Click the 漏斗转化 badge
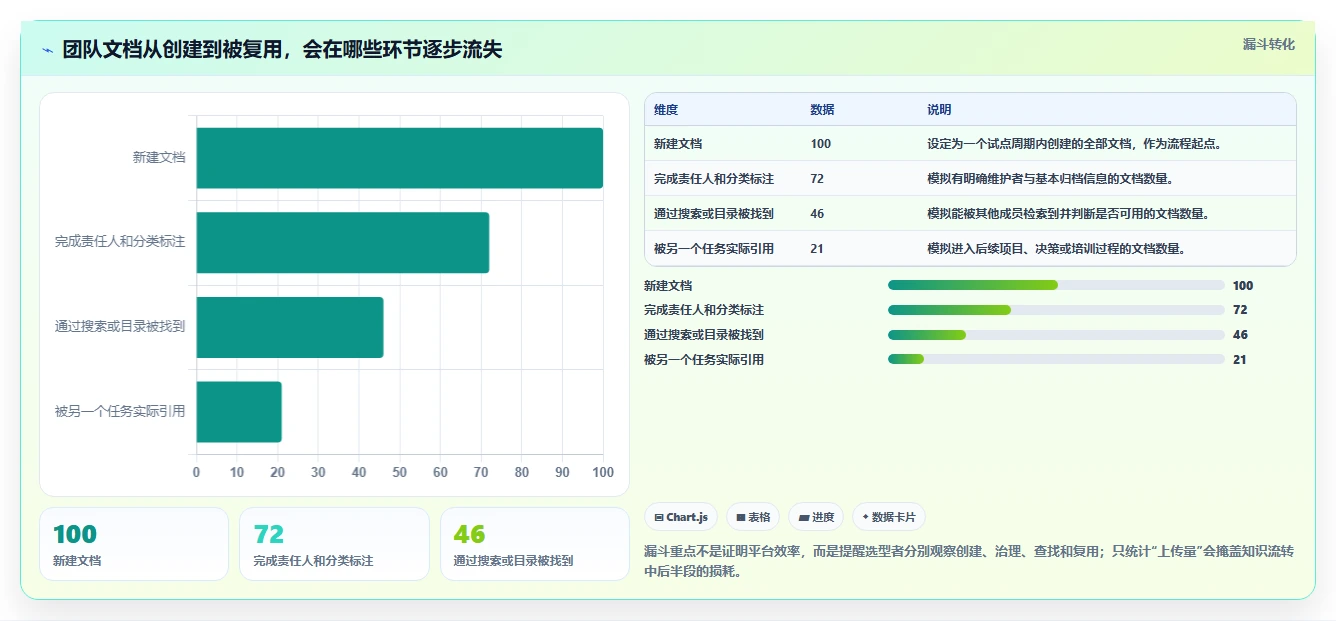 (1268, 44)
